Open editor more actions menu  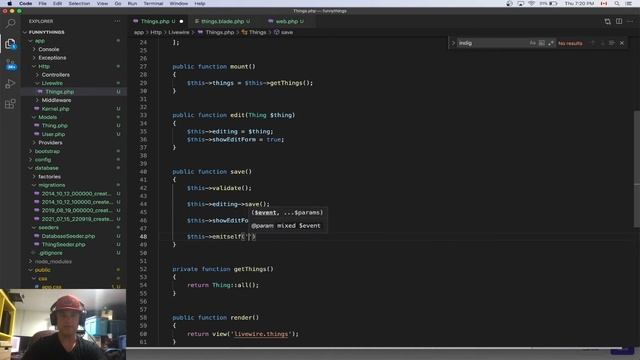(630, 21)
